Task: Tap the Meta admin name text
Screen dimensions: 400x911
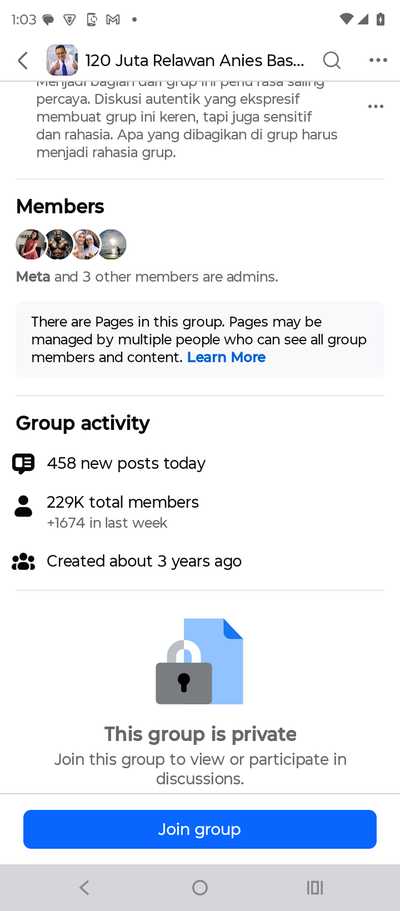Action: click(x=33, y=277)
